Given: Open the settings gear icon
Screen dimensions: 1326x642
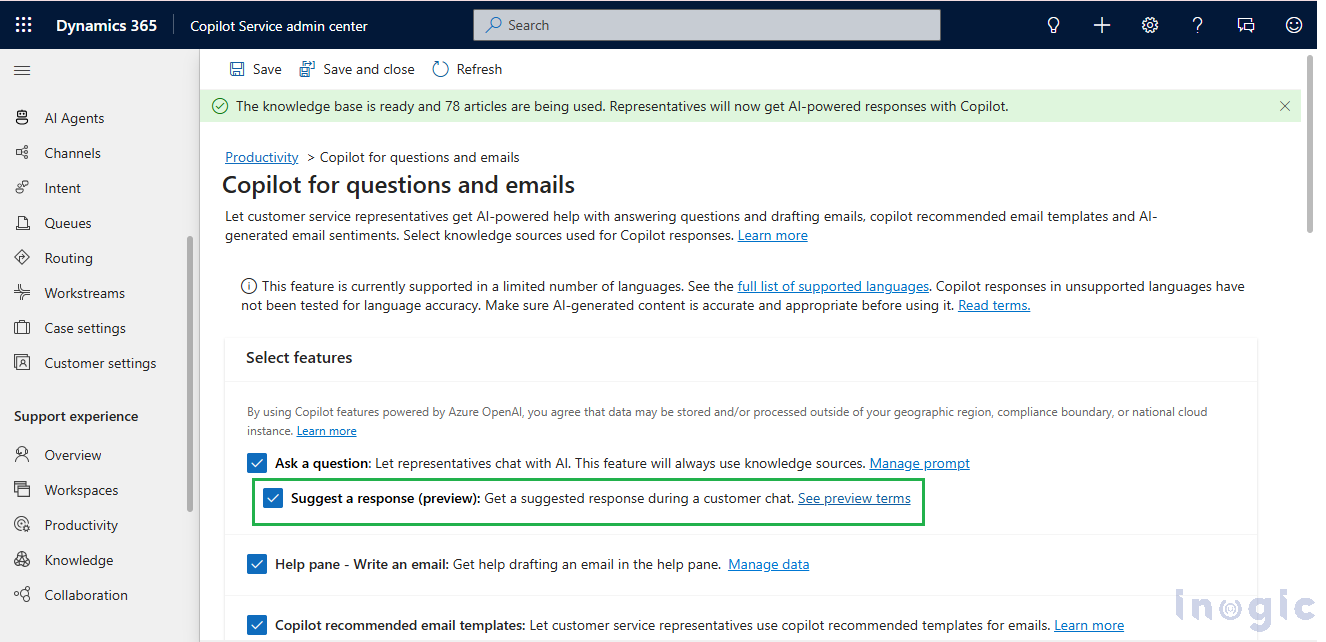Looking at the screenshot, I should click(1150, 25).
